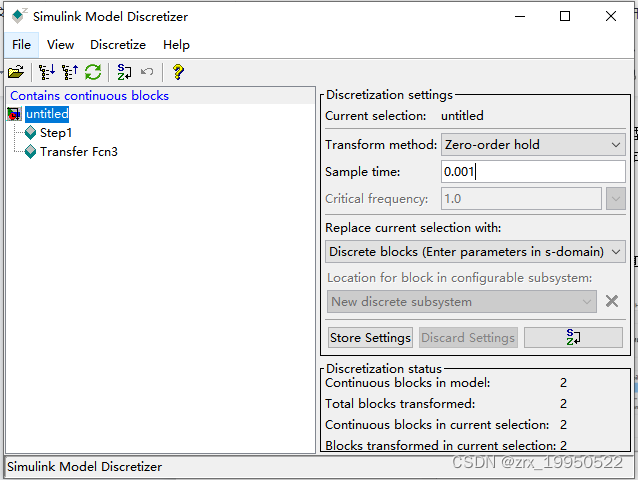Open the View menu

(60, 45)
